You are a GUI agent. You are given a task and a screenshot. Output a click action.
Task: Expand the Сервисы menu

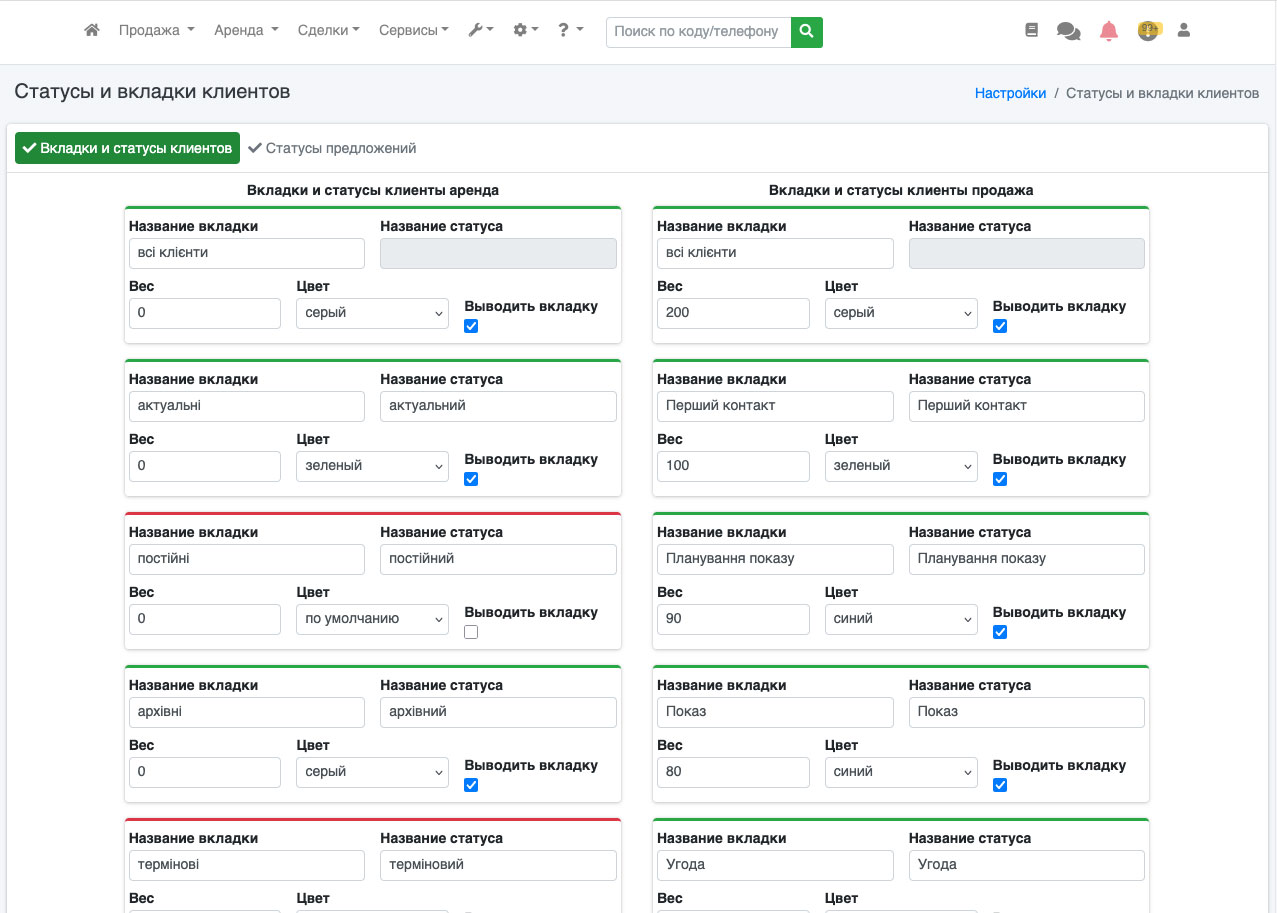(413, 31)
